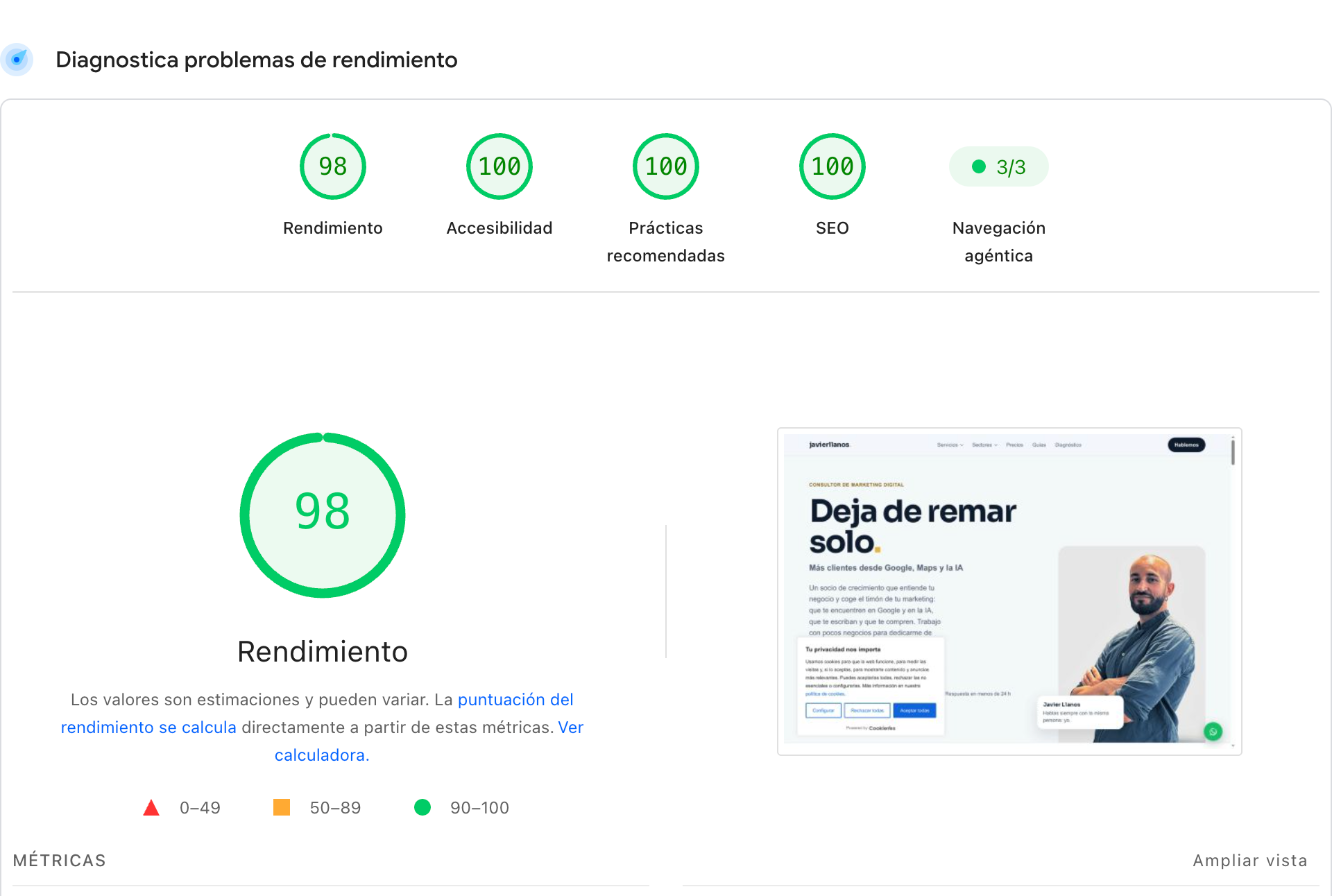Viewport: 1332px width, 896px height.
Task: Click the "Los valores son estimaciones" description text
Action: 322,727
